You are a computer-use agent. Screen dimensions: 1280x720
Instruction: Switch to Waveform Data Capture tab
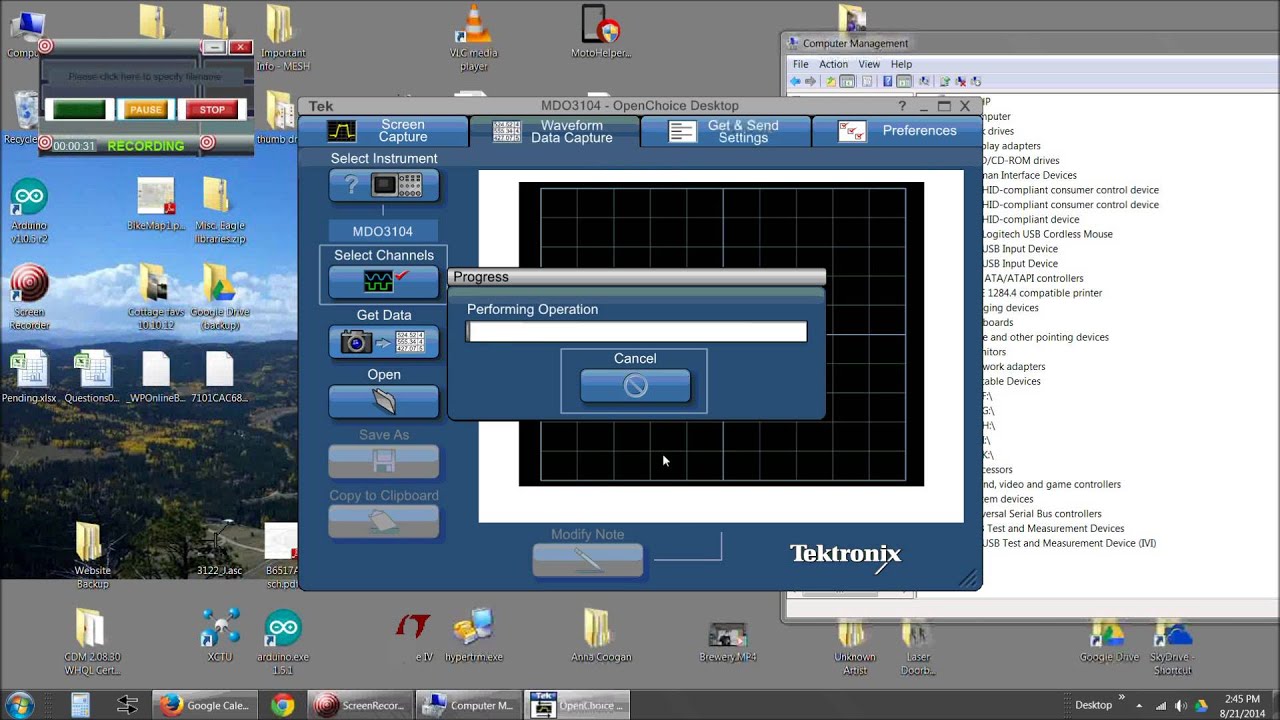pyautogui.click(x=555, y=131)
